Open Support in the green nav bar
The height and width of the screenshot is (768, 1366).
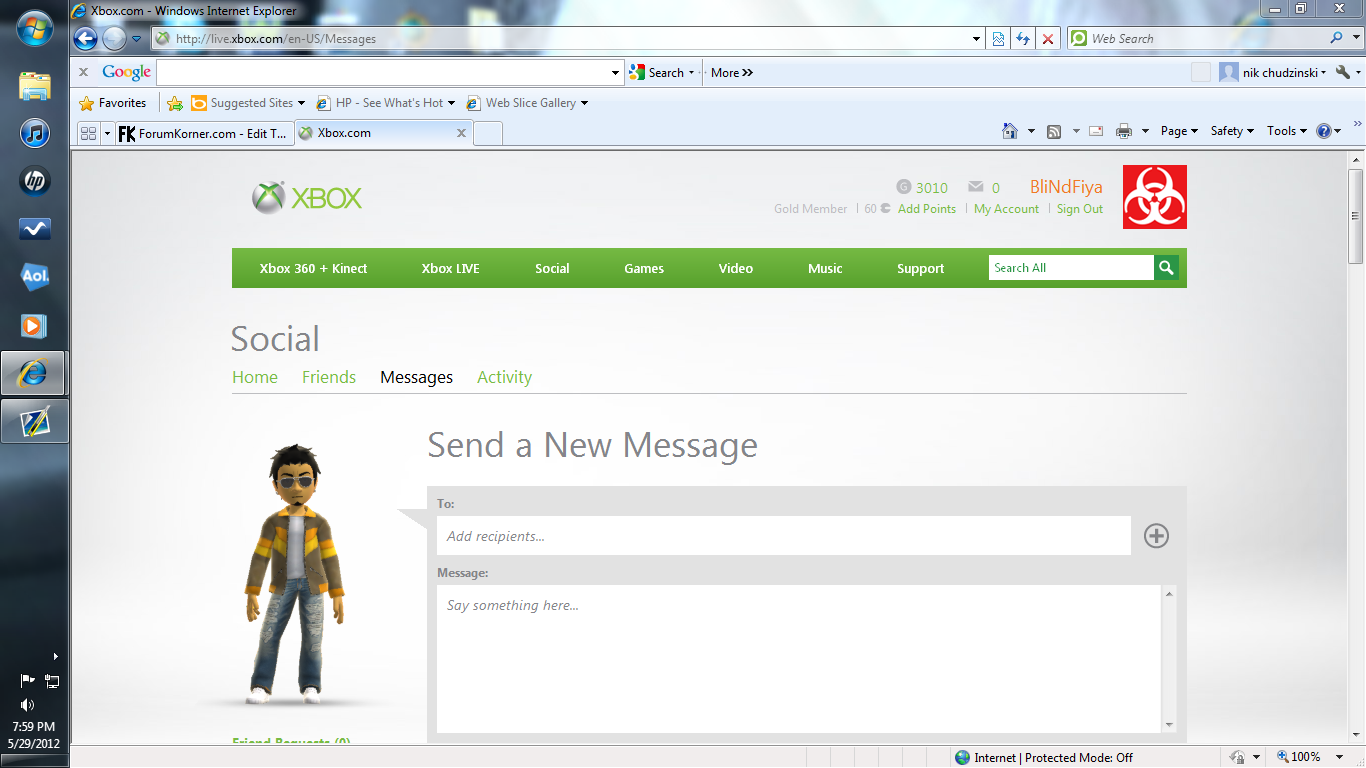920,268
